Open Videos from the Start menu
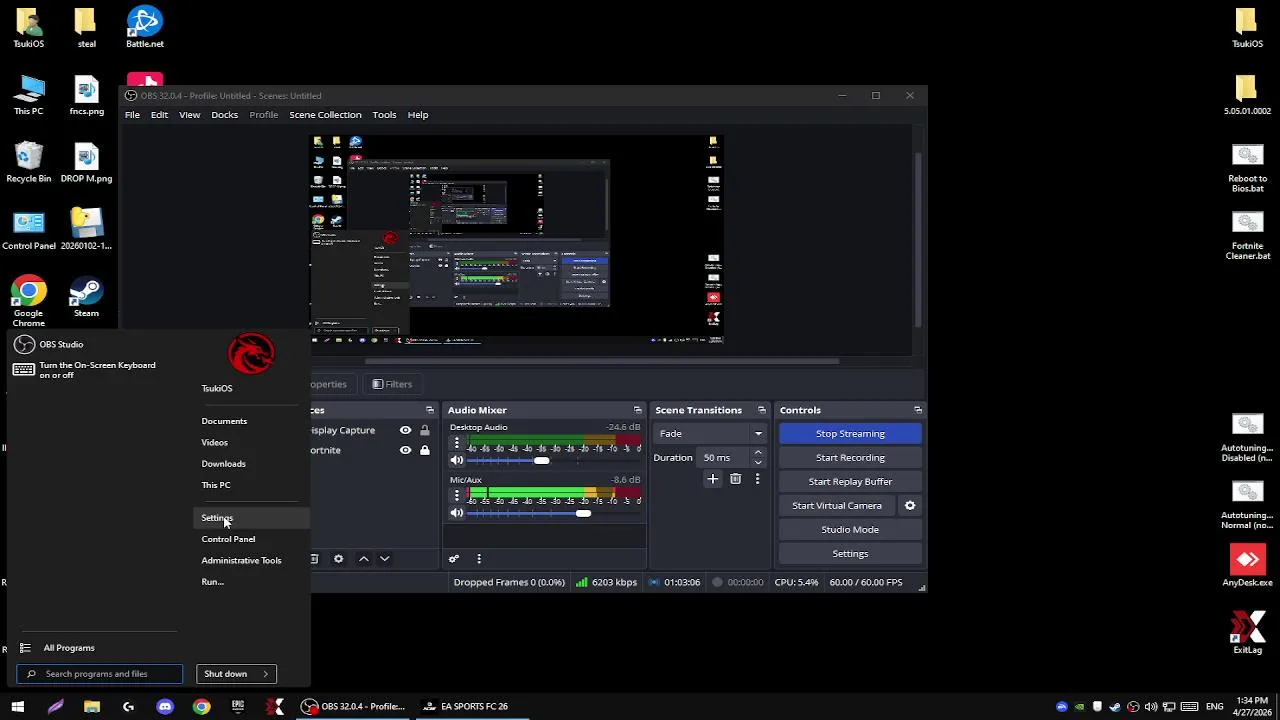 click(x=214, y=442)
